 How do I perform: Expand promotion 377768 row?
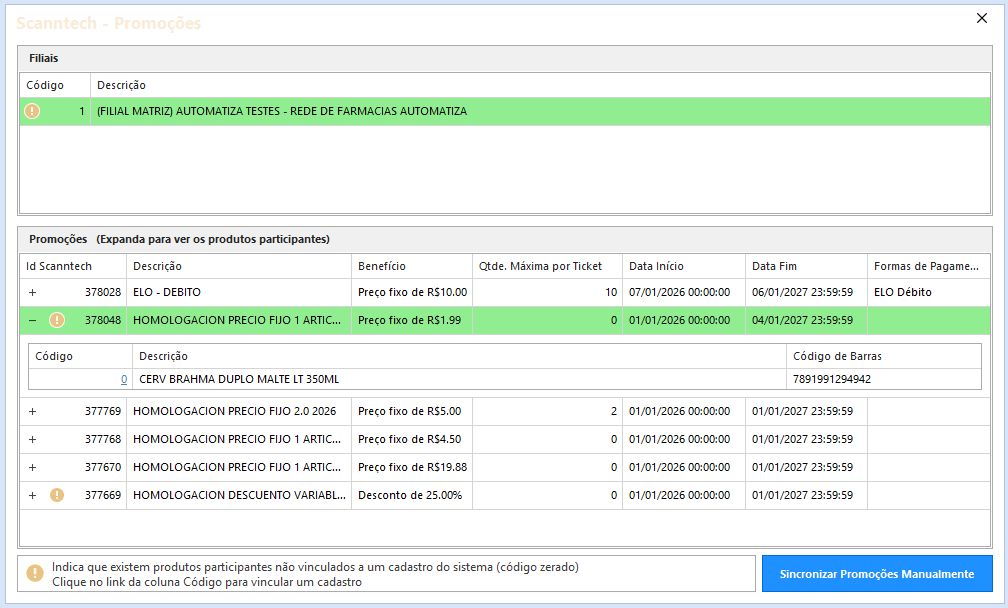point(32,439)
